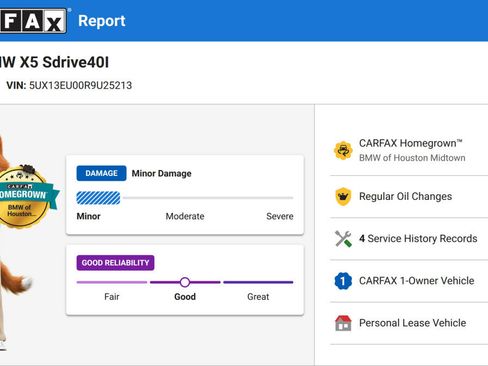Click the wrench service history icon
This screenshot has width=488, height=366.
click(x=343, y=239)
